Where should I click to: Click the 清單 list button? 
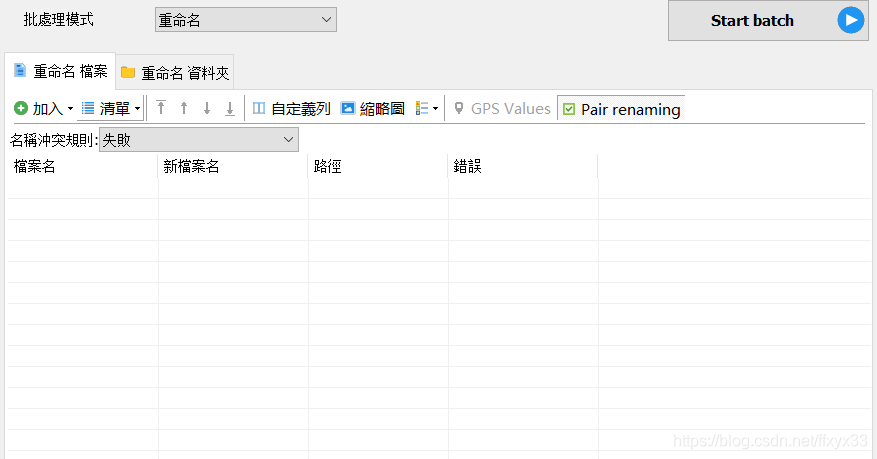[106, 108]
